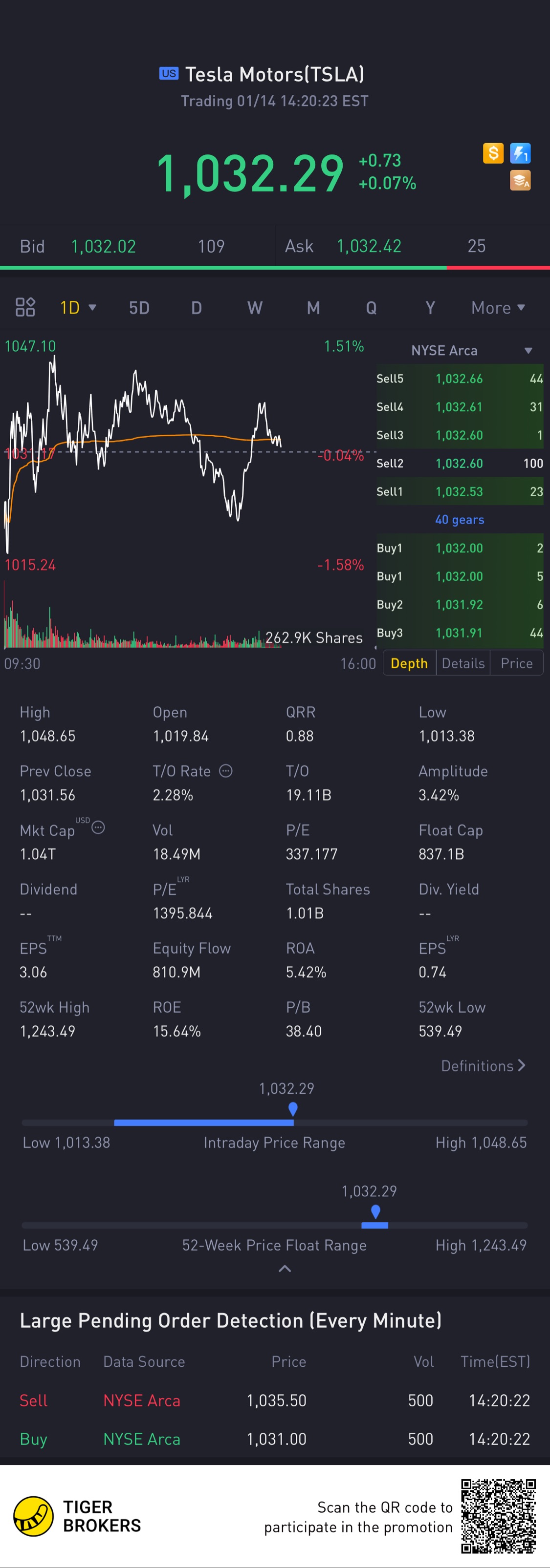The width and height of the screenshot is (550, 1568).
Task: Tap the info icon beside Mkt Cap
Action: click(x=98, y=828)
